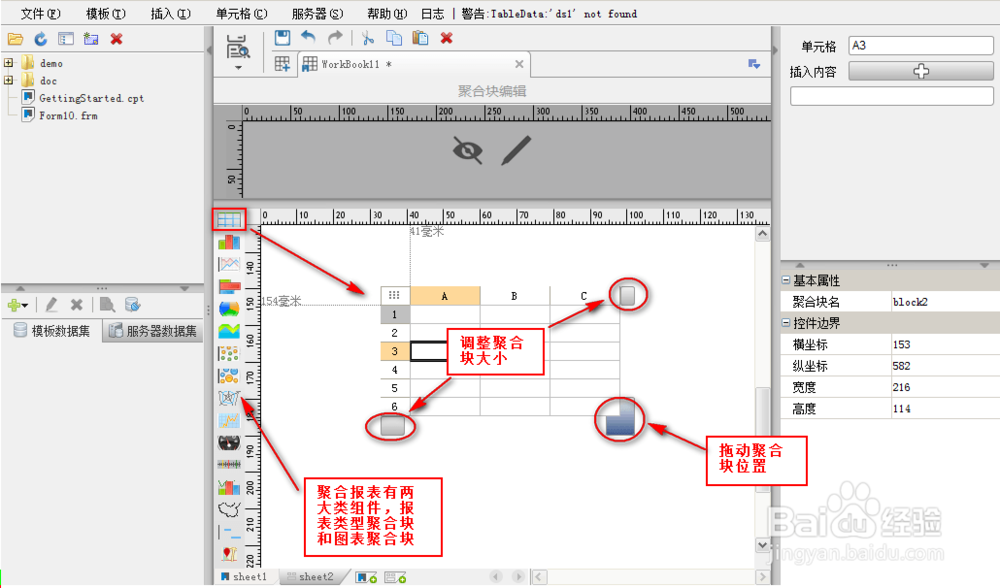The width and height of the screenshot is (1000, 588).
Task: Open the 服务器(S) menu
Action: [x=317, y=13]
